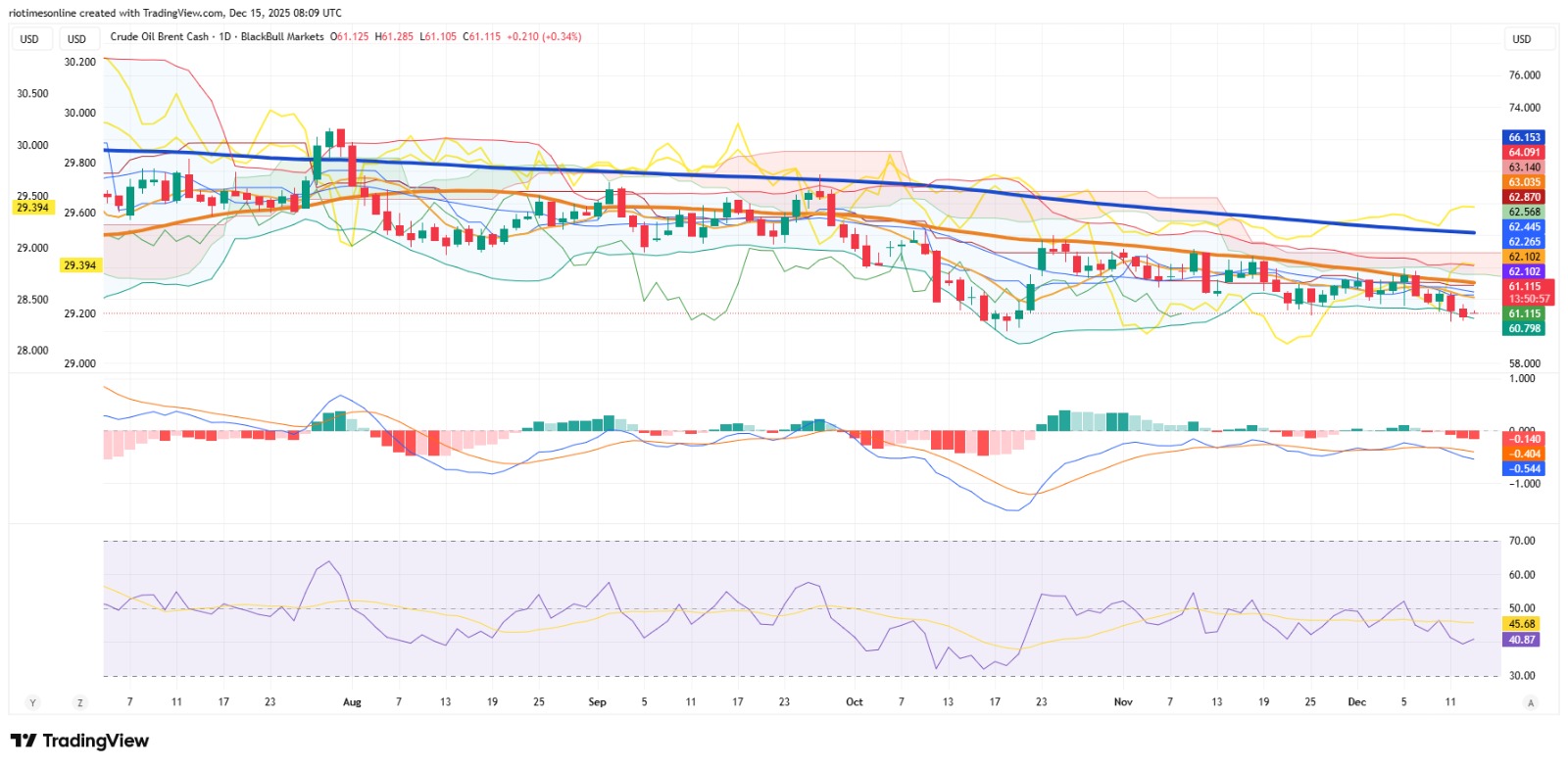
Task: Click the Y circle icon below the chart
Action: [32, 702]
